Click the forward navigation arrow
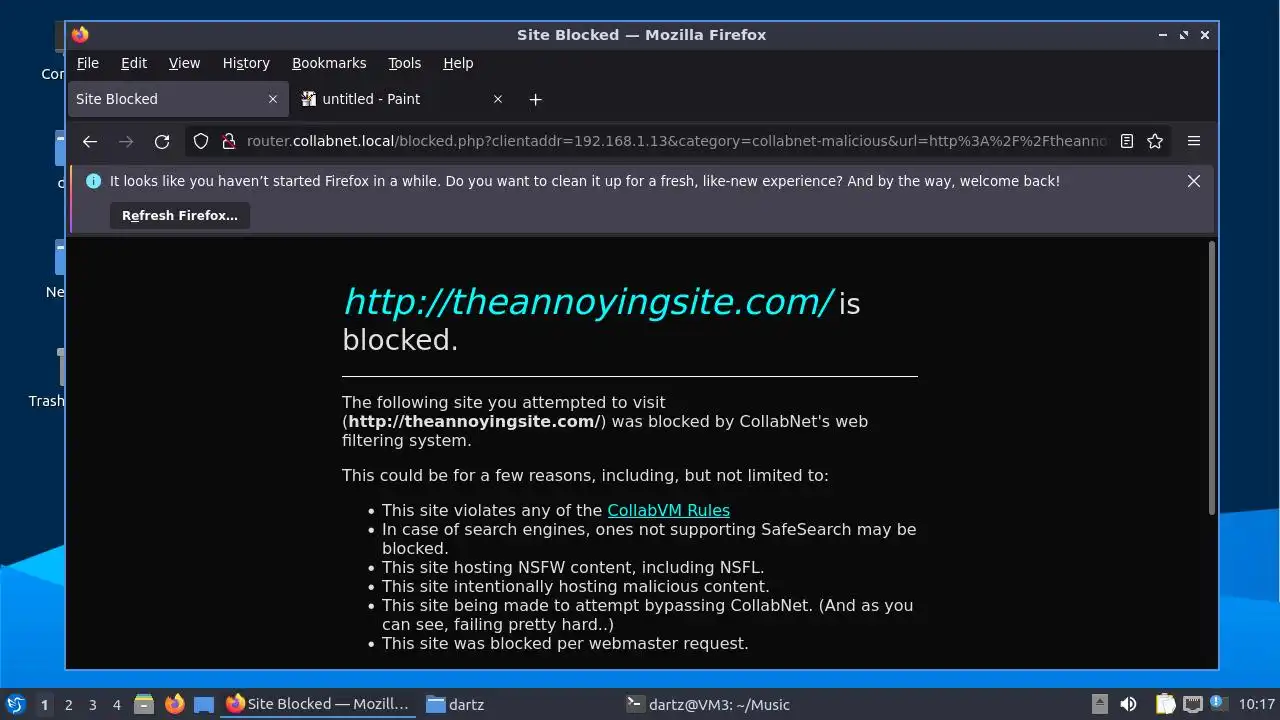This screenshot has width=1280, height=720. (126, 141)
